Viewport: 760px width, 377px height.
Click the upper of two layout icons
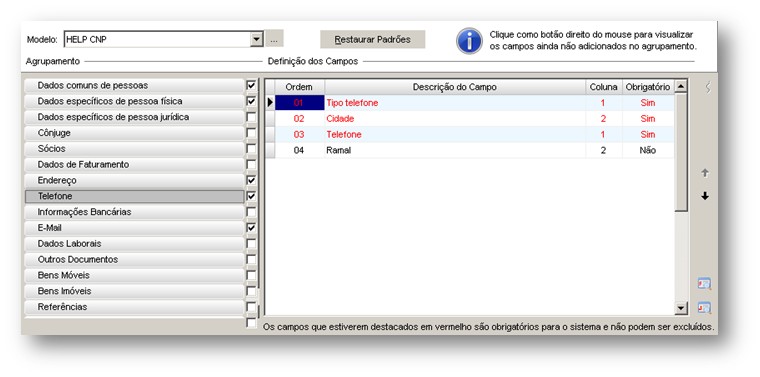704,283
